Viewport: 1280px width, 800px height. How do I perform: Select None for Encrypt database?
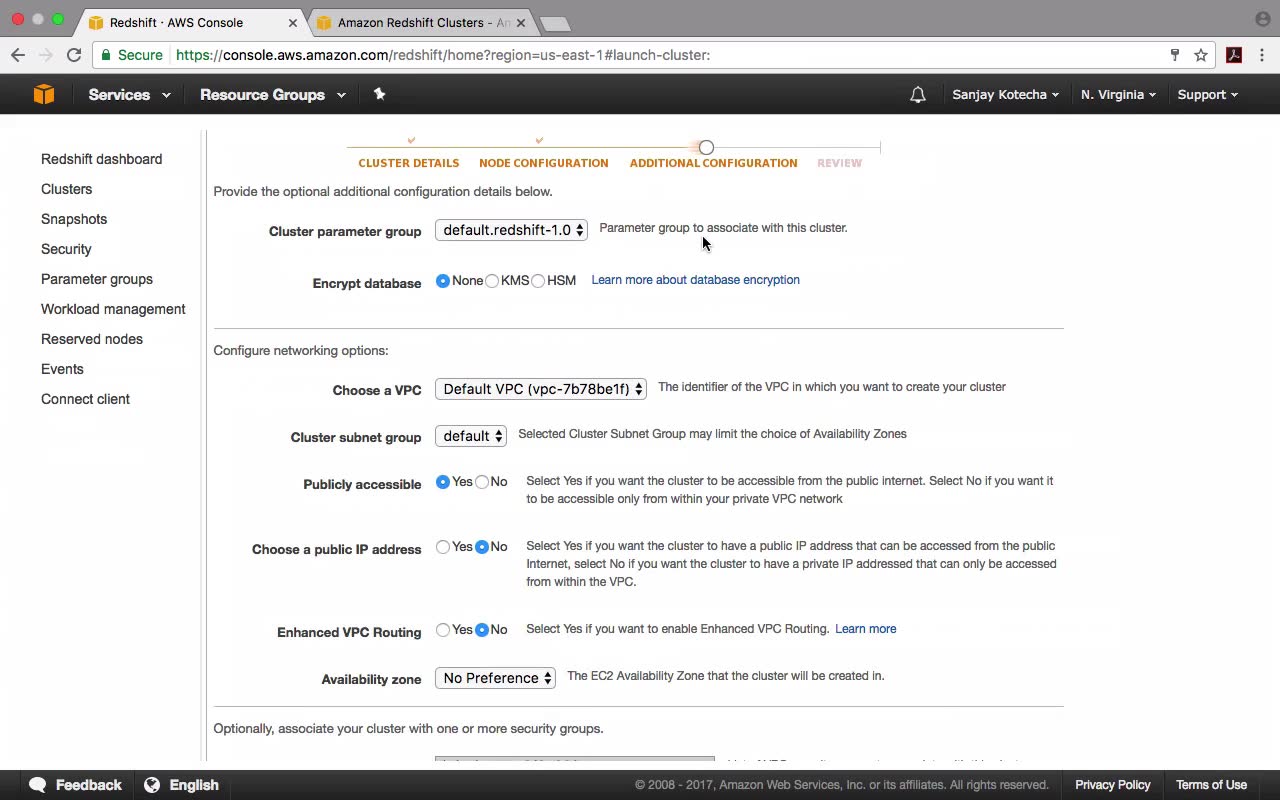[443, 281]
